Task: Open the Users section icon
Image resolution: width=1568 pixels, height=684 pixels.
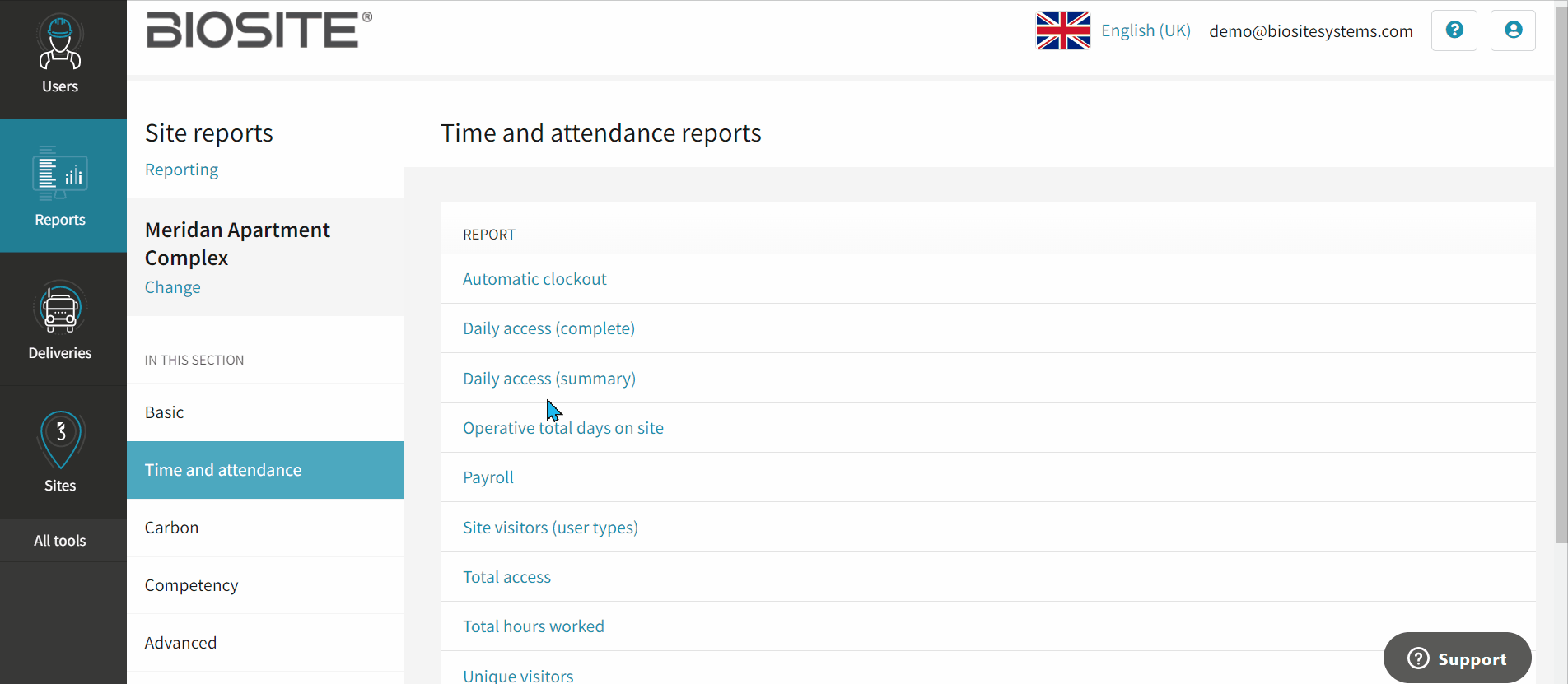Action: pyautogui.click(x=60, y=43)
